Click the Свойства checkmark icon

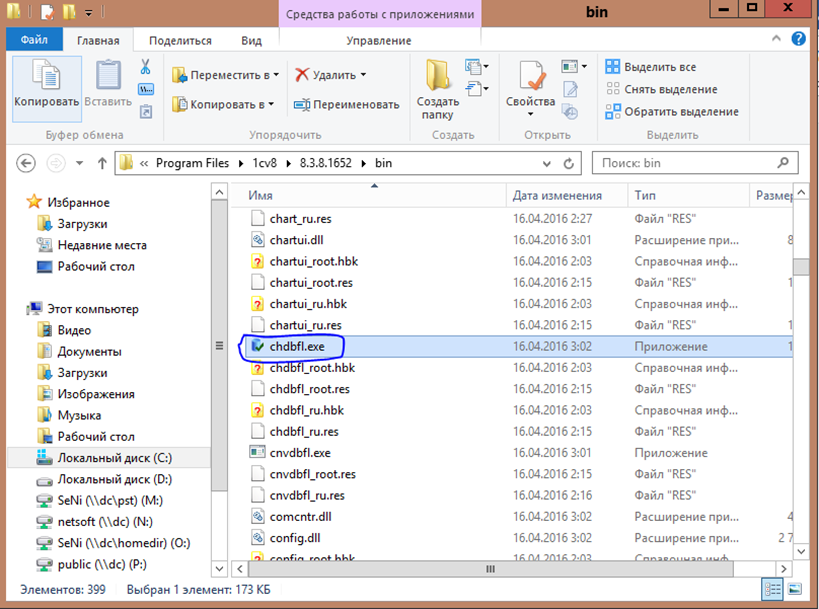[x=530, y=80]
